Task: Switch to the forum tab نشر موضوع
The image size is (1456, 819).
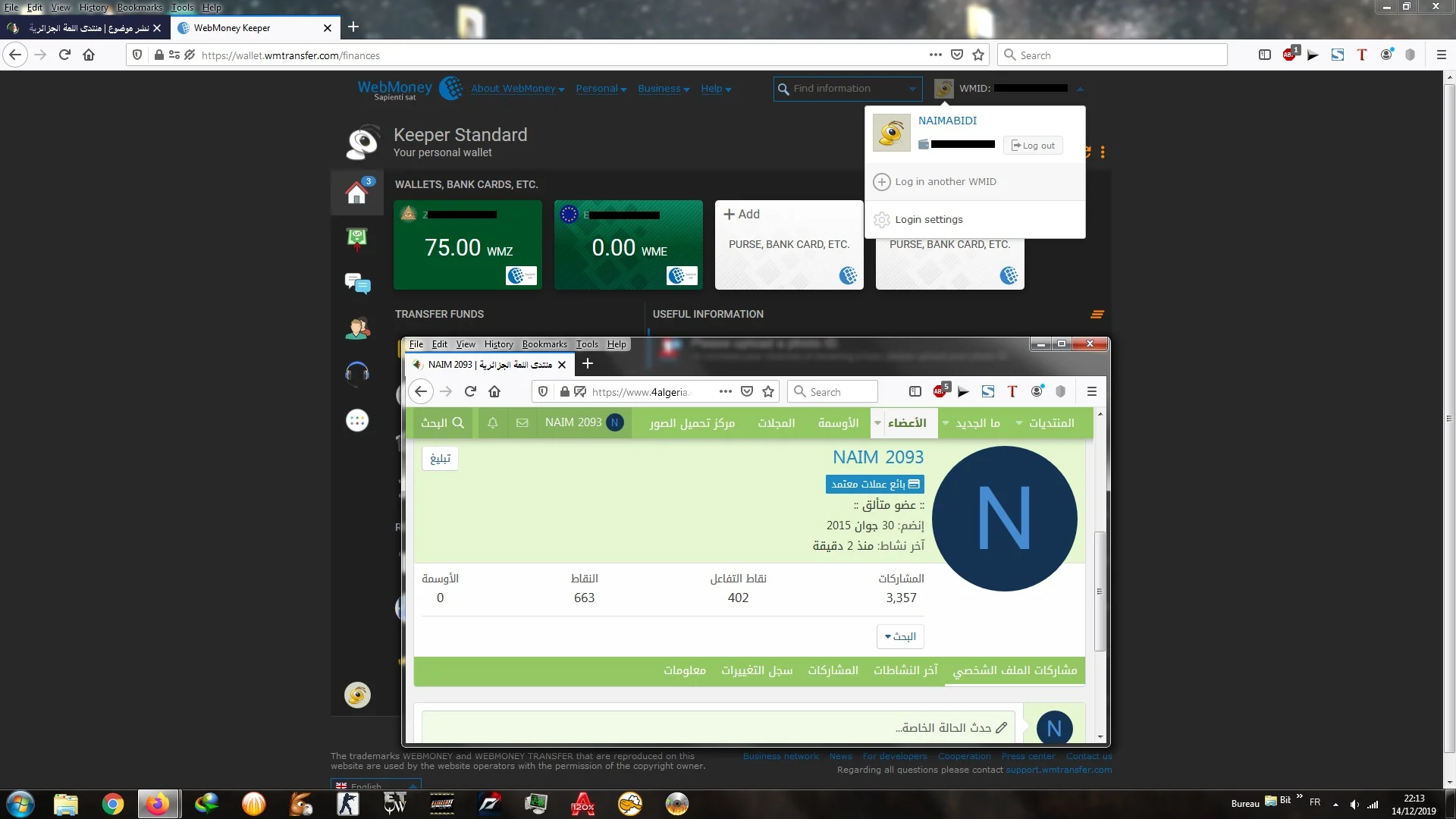Action: [x=83, y=28]
